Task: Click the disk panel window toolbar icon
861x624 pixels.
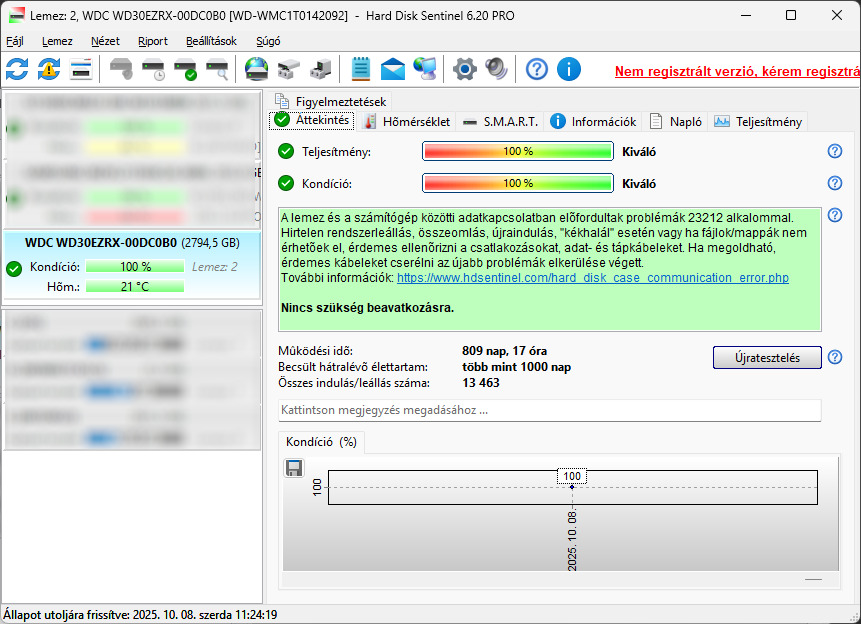Action: [81, 70]
